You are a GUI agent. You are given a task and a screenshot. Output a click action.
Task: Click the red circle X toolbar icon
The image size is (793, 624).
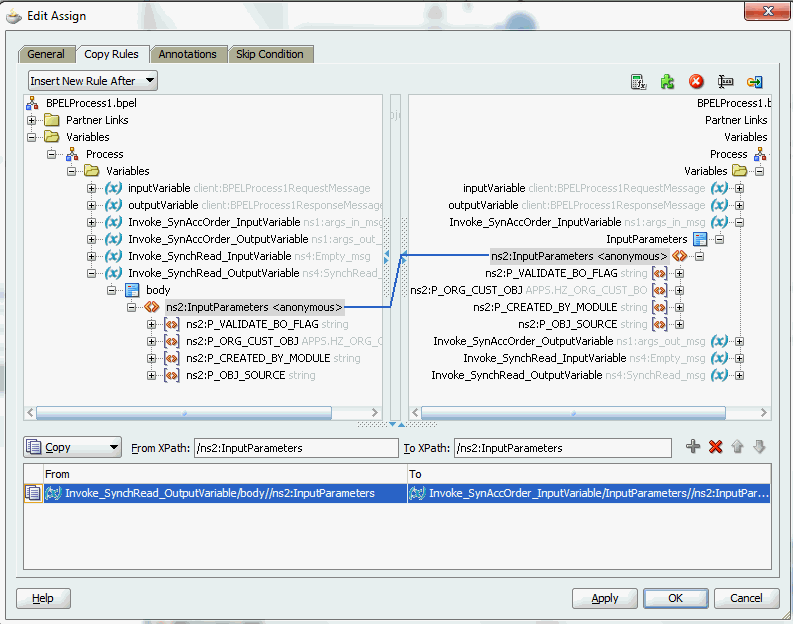pos(696,82)
